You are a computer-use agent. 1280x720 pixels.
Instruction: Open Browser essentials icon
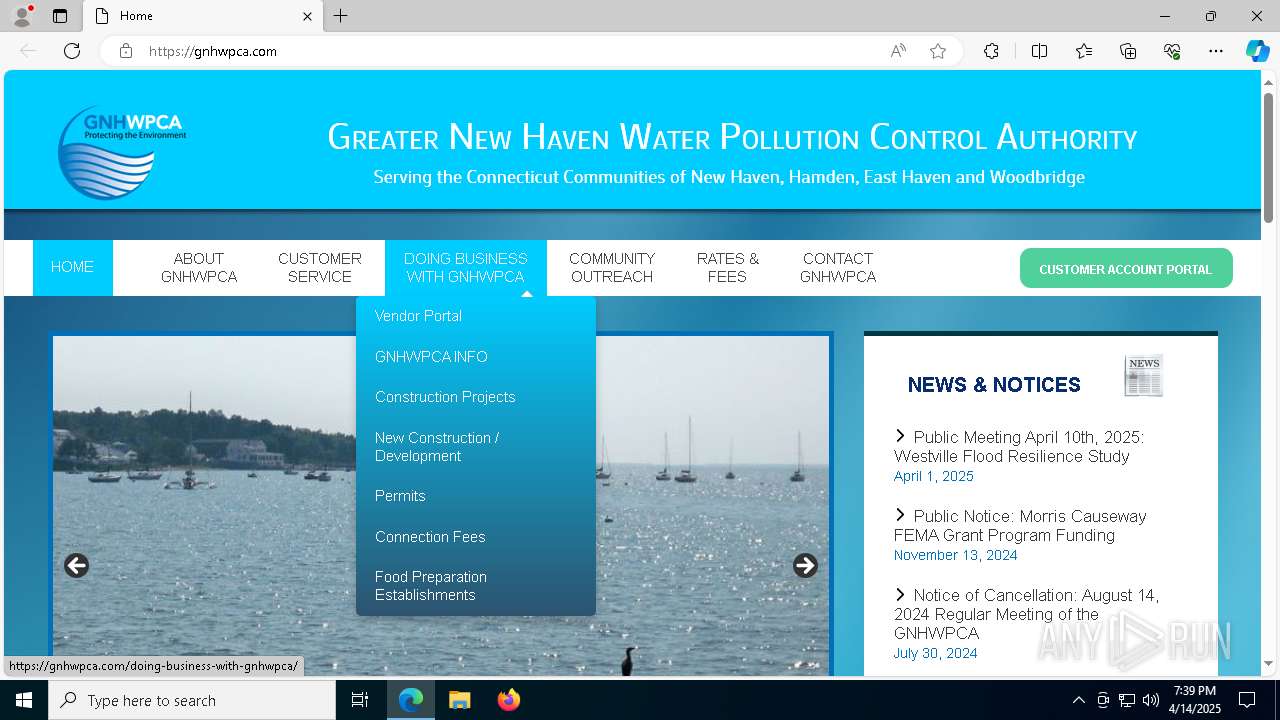1172,51
